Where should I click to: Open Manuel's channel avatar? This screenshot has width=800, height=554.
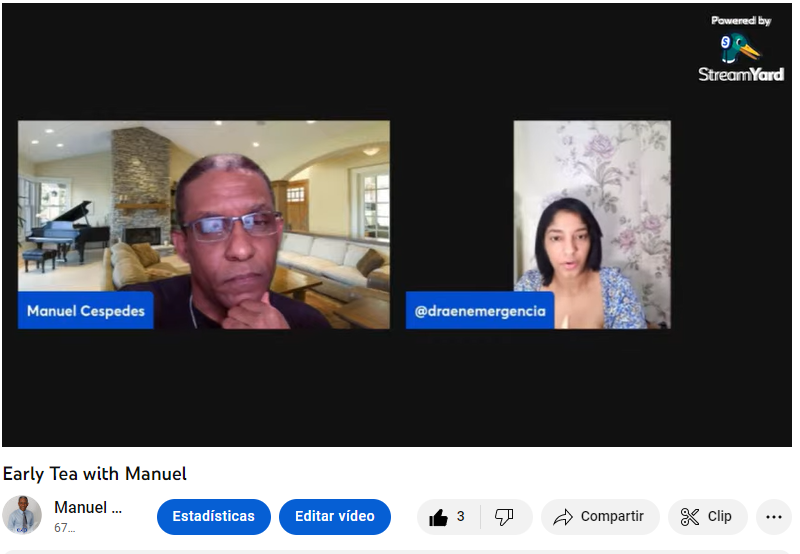(x=22, y=515)
